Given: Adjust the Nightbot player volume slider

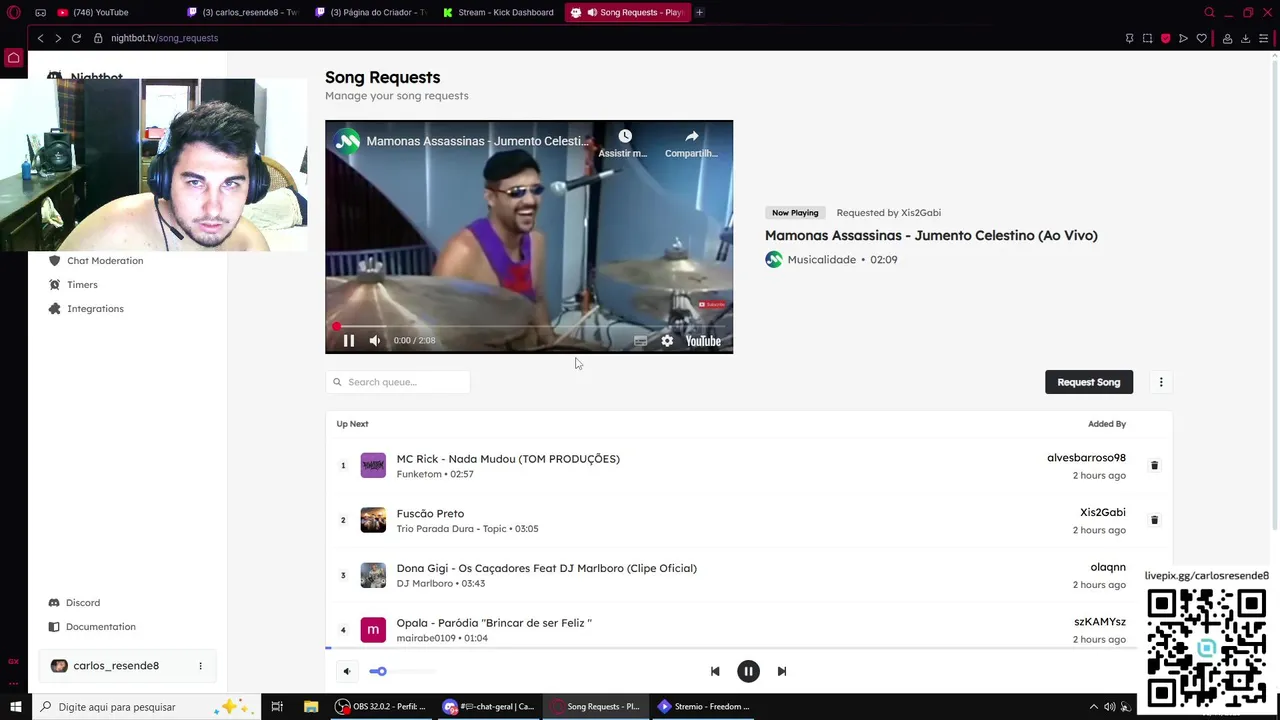Looking at the screenshot, I should 403,672.
